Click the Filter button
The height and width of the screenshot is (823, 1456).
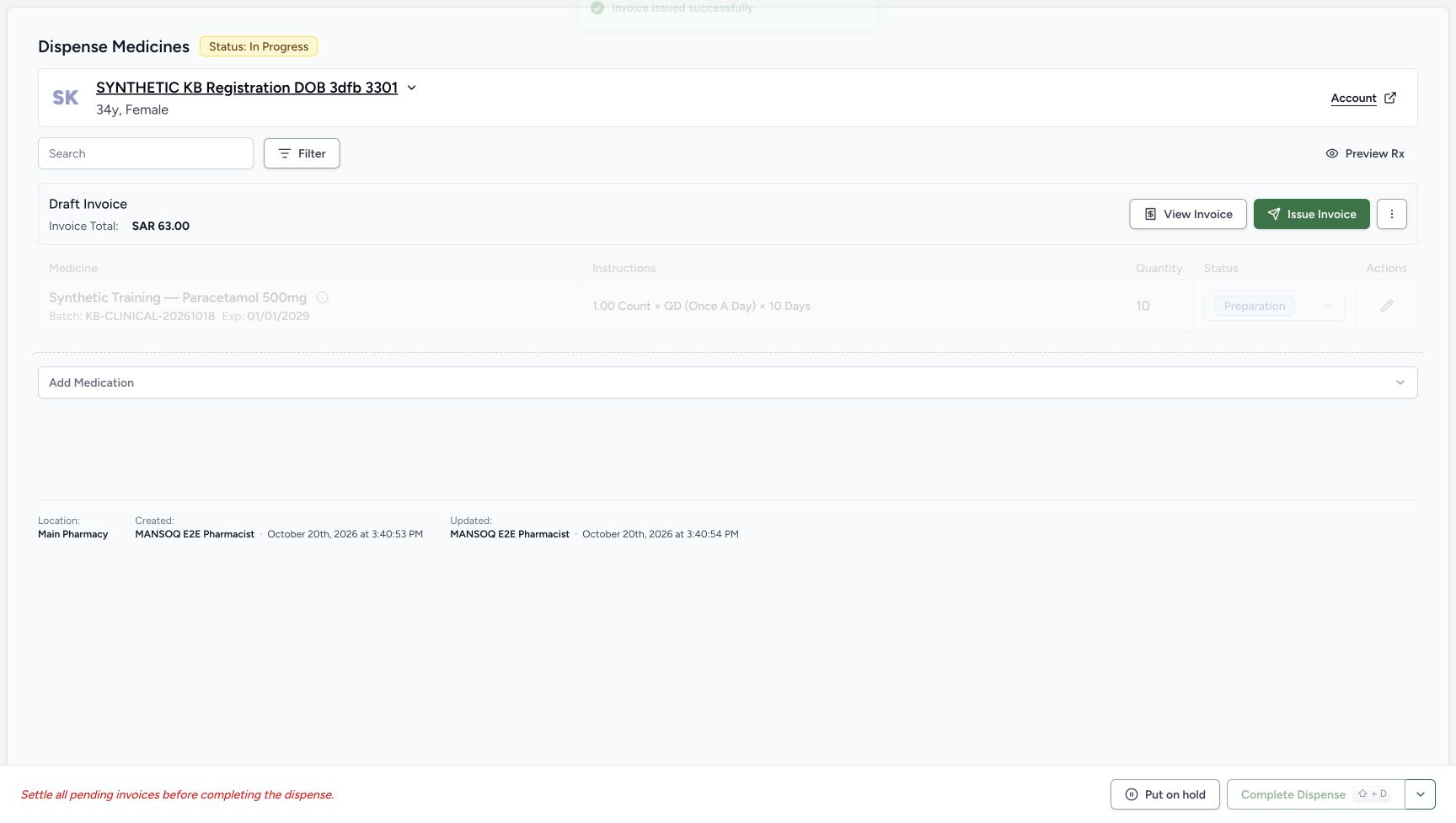pos(302,153)
